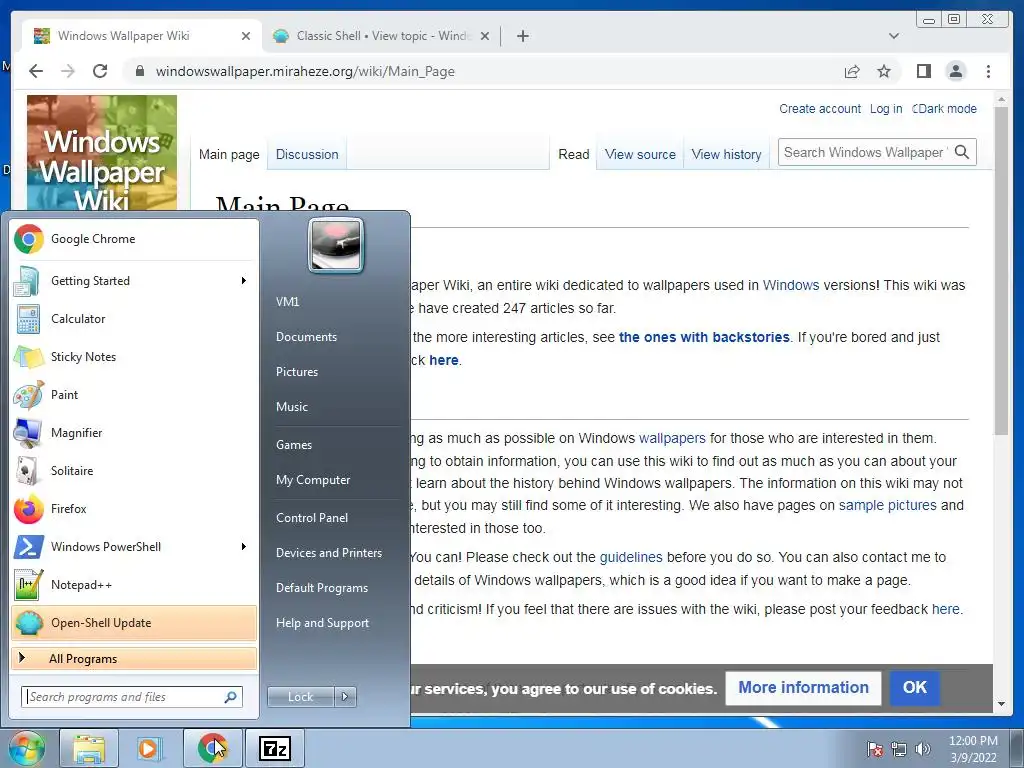Open Windows PowerShell entry

tap(134, 547)
